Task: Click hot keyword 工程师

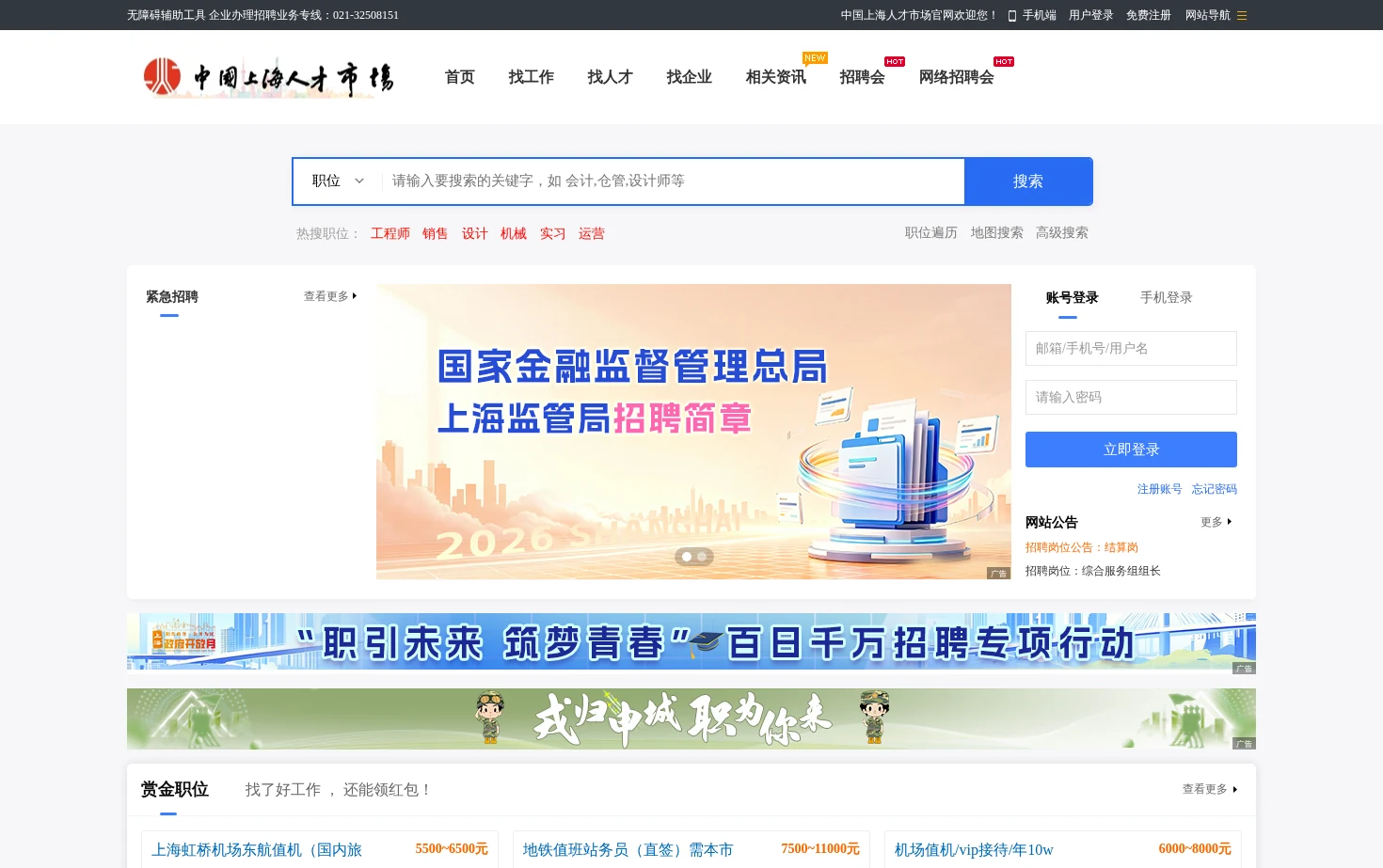Action: 390,233
